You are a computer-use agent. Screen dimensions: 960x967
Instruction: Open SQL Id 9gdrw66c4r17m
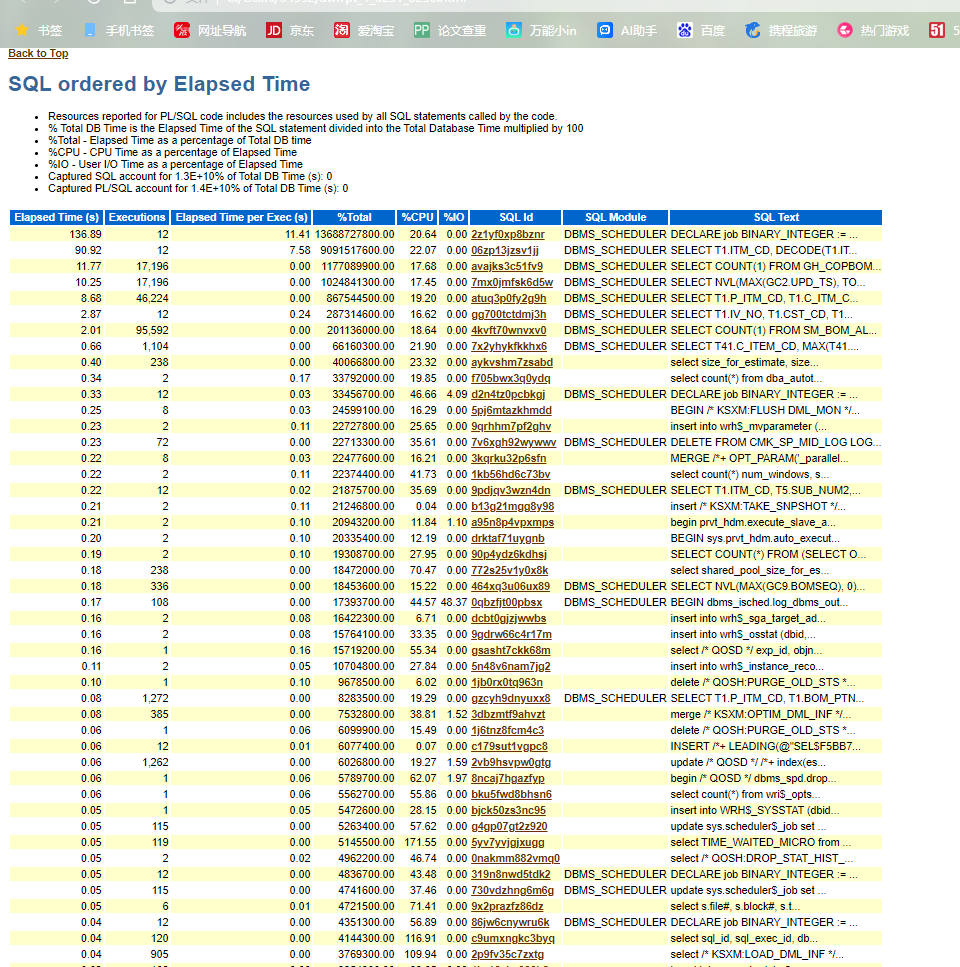tap(511, 635)
